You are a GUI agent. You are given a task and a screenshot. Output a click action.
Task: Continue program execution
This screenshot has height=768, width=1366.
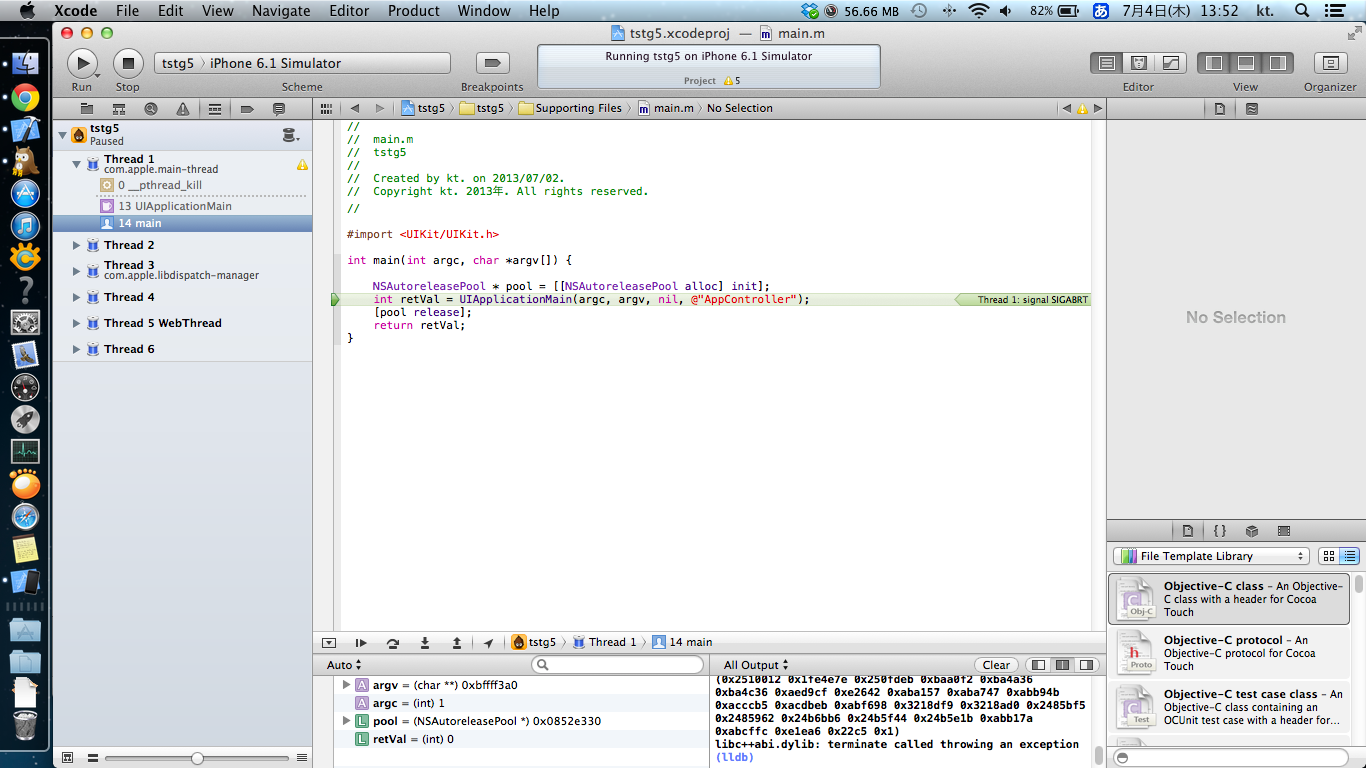point(361,642)
